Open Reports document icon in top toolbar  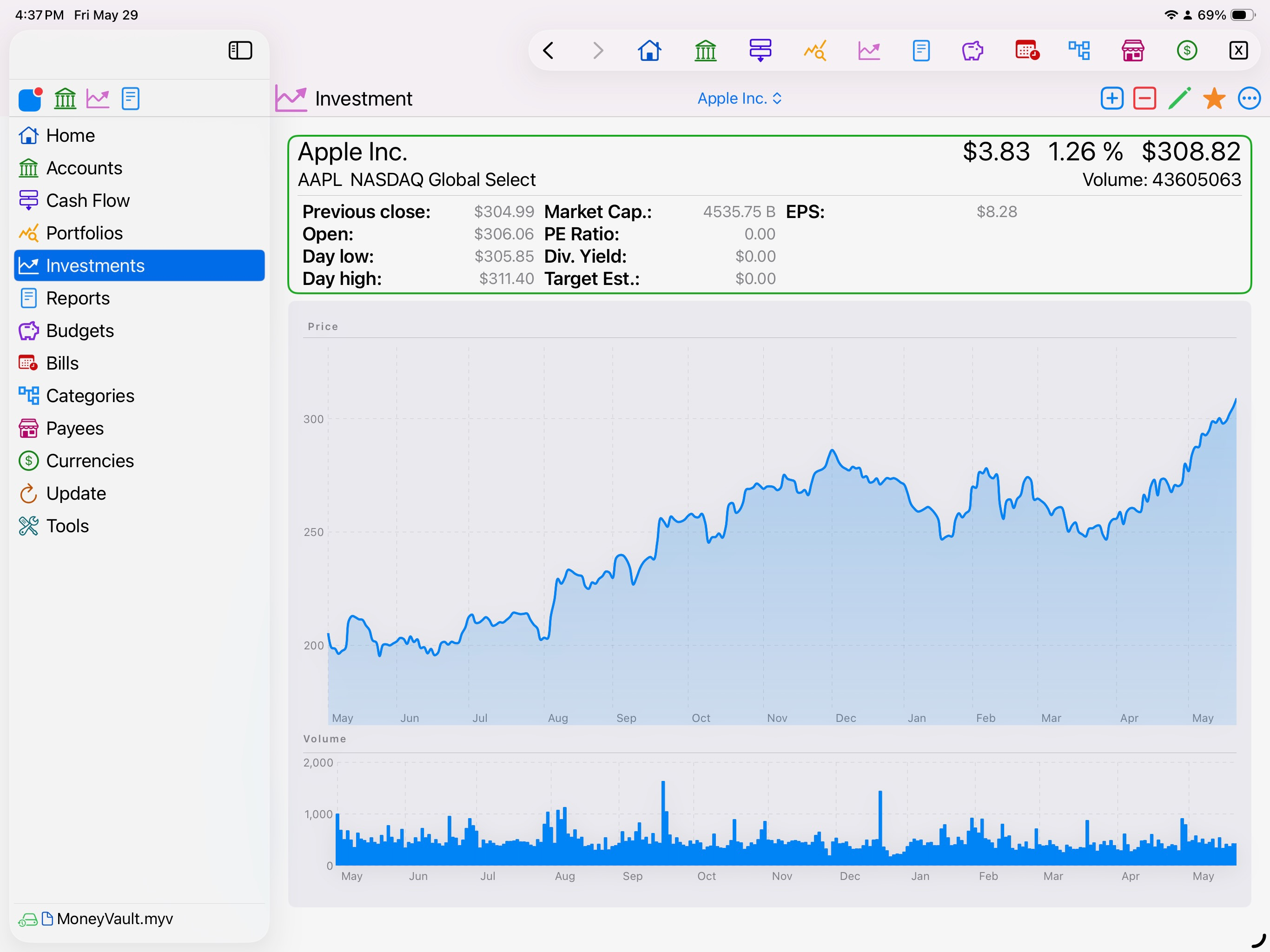pyautogui.click(x=921, y=51)
